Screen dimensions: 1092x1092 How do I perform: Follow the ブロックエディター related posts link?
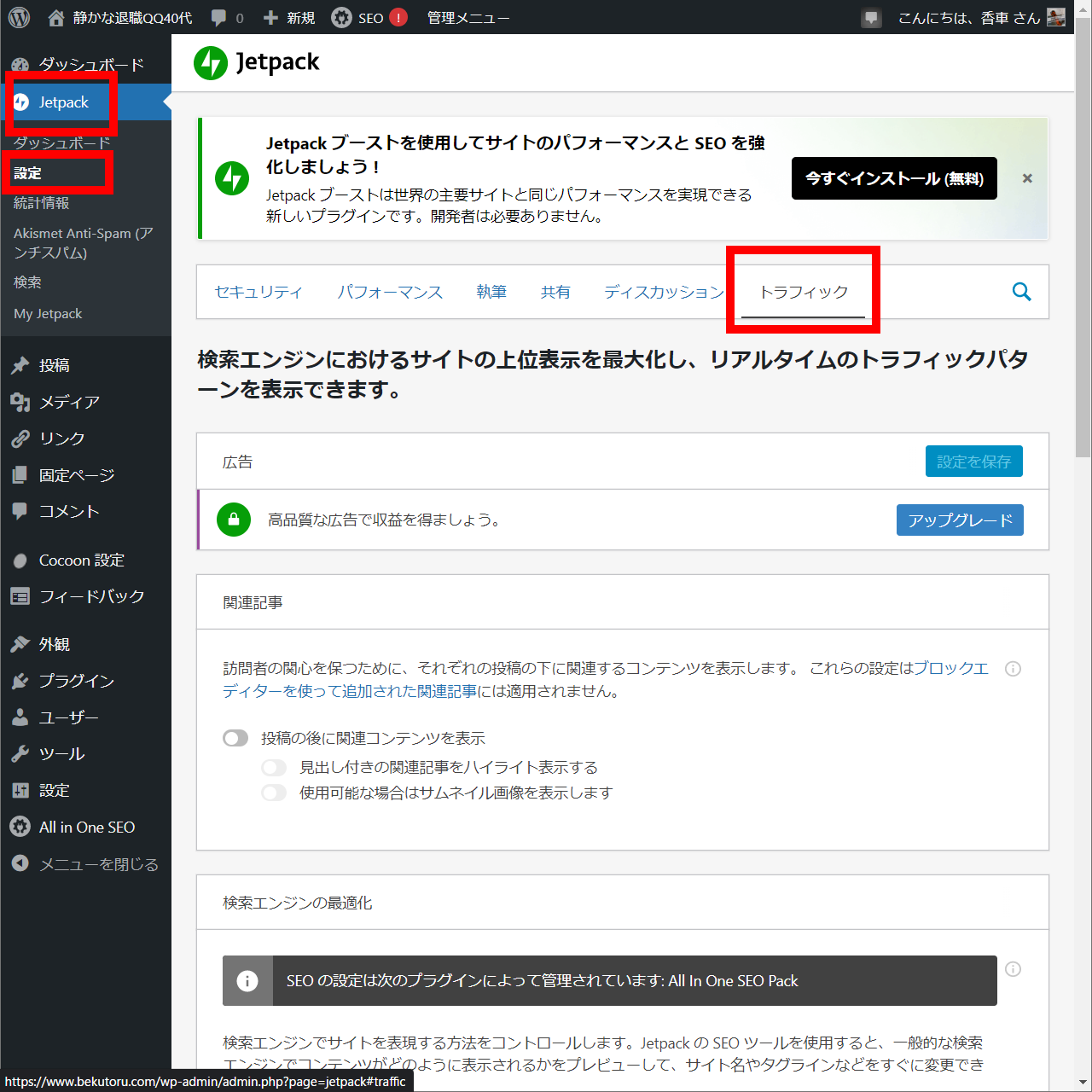[605, 680]
